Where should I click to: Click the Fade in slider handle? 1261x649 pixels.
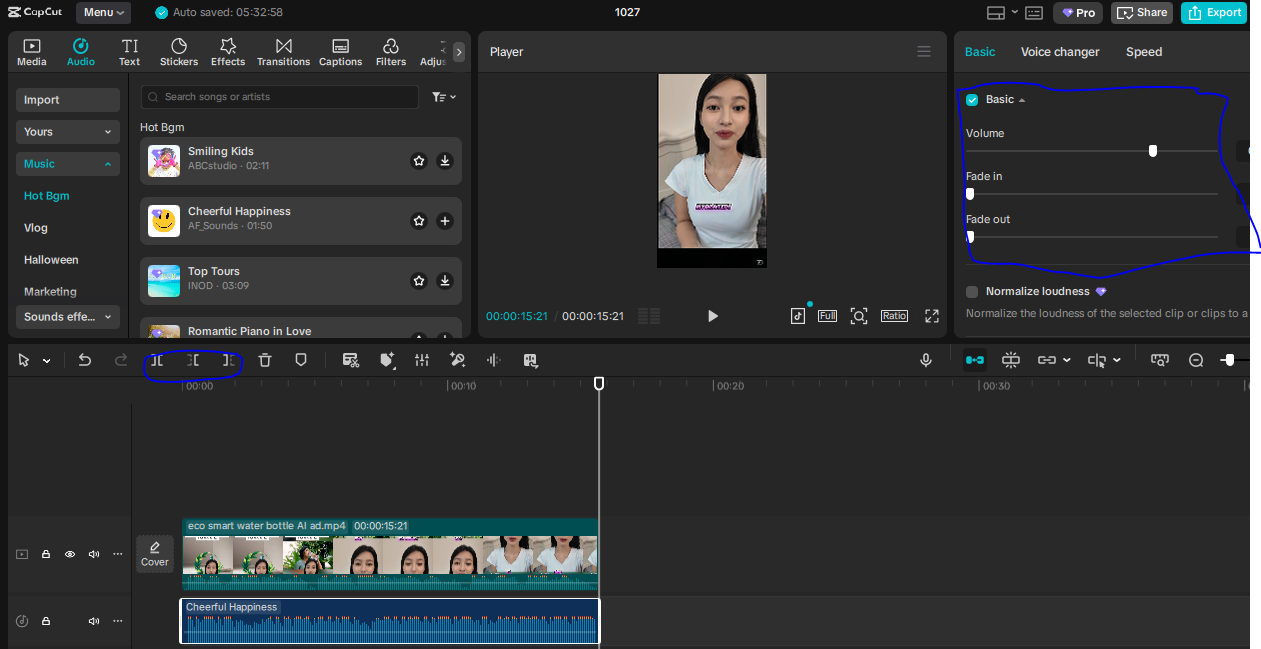tap(970, 194)
